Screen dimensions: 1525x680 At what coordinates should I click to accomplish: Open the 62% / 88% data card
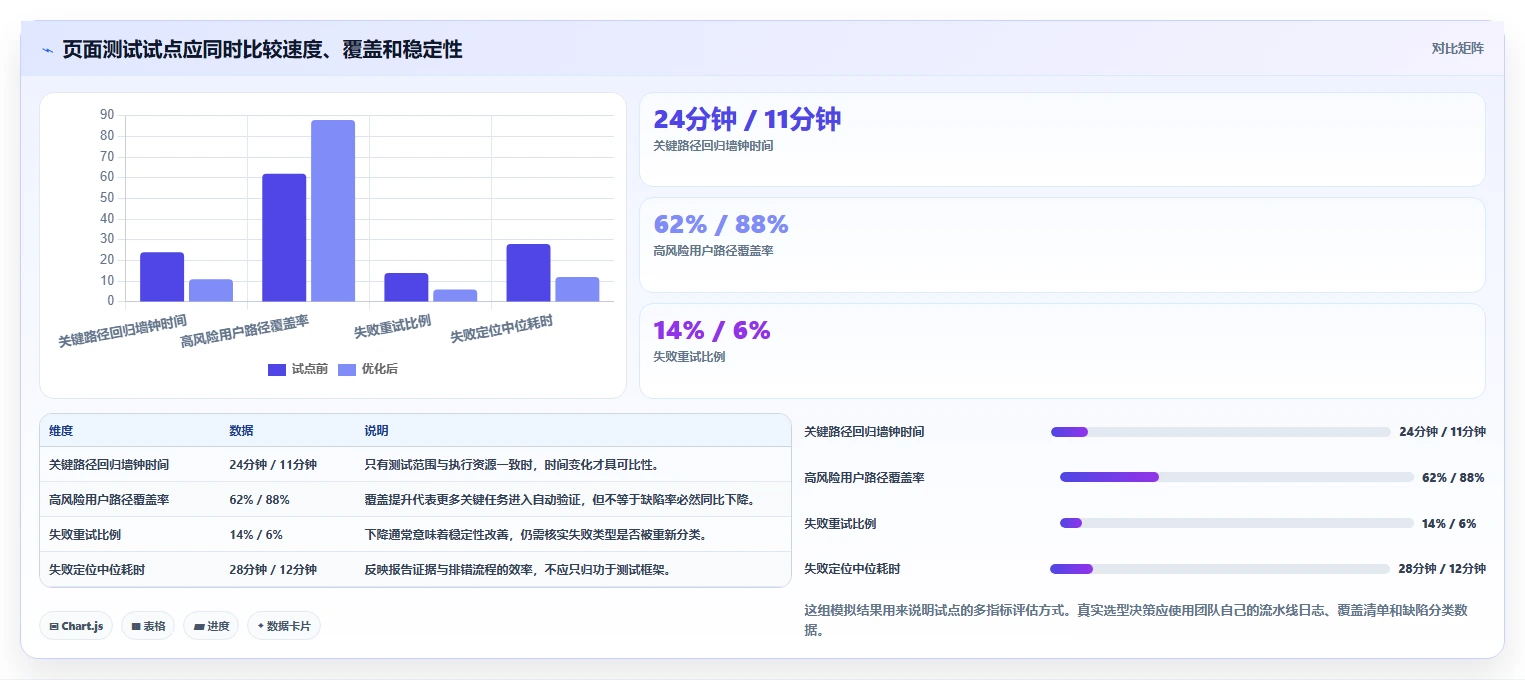tap(1062, 245)
